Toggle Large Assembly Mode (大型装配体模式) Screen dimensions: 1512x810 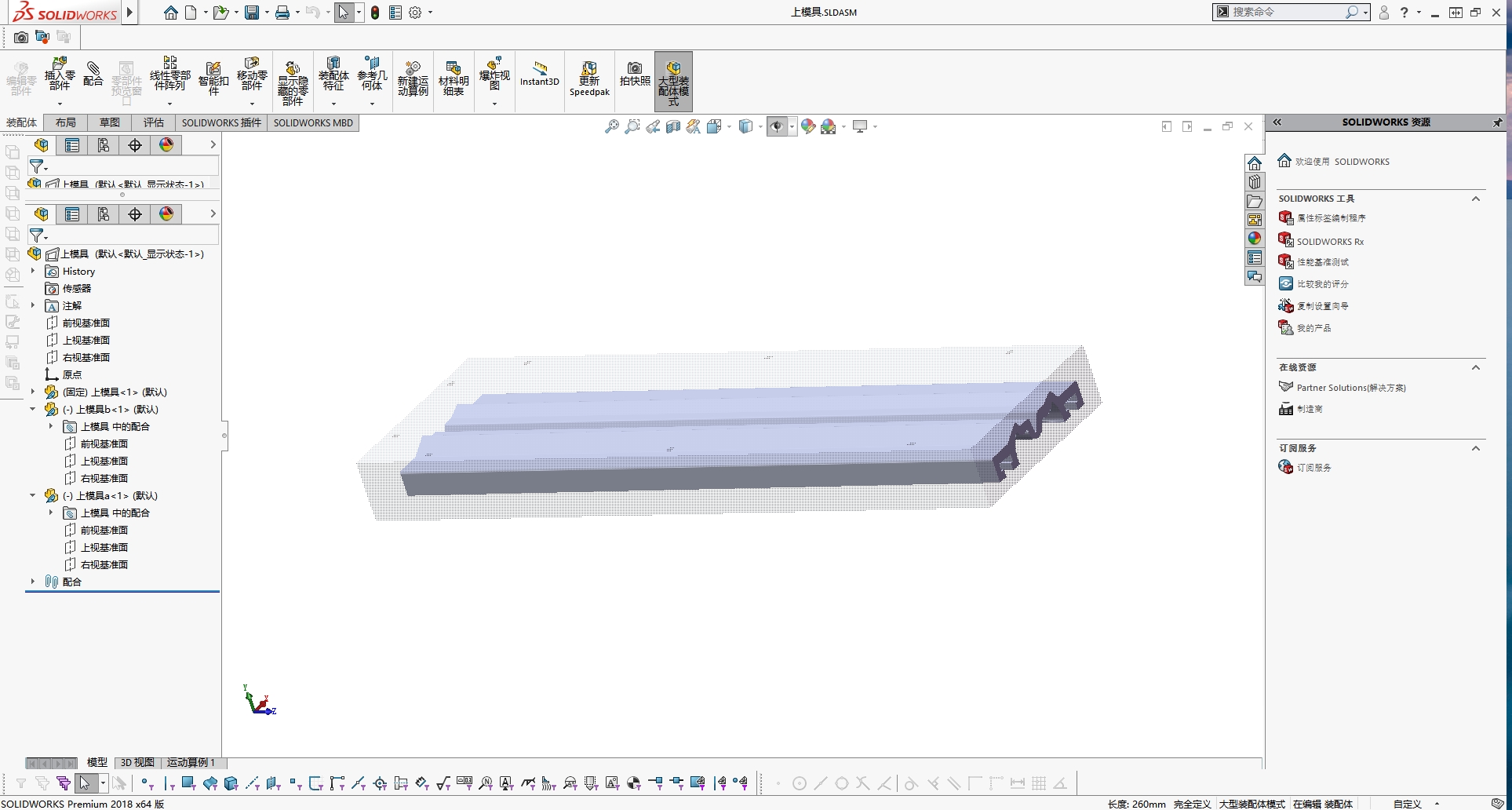click(673, 82)
